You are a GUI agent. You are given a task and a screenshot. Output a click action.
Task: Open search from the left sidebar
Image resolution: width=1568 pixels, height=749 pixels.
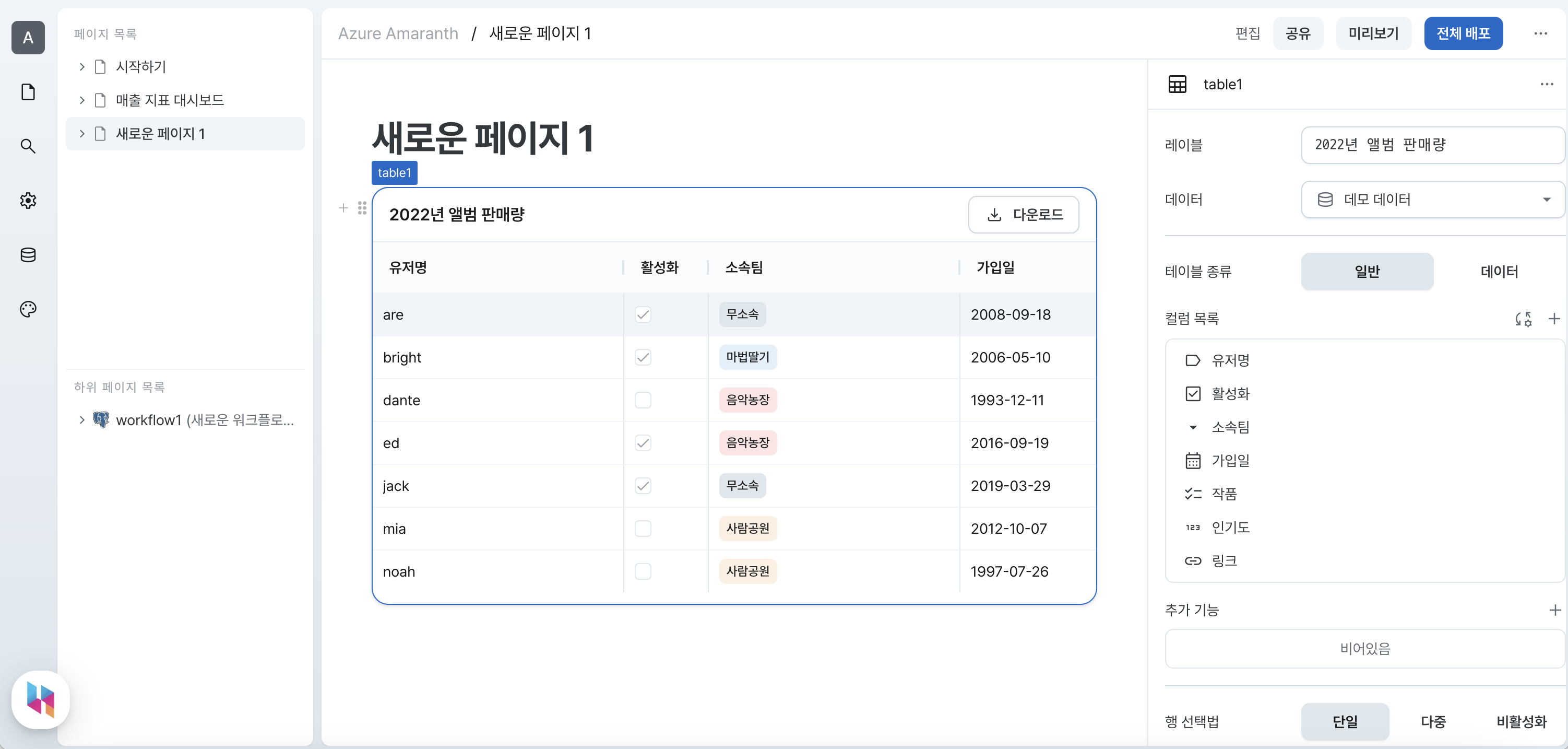28,146
